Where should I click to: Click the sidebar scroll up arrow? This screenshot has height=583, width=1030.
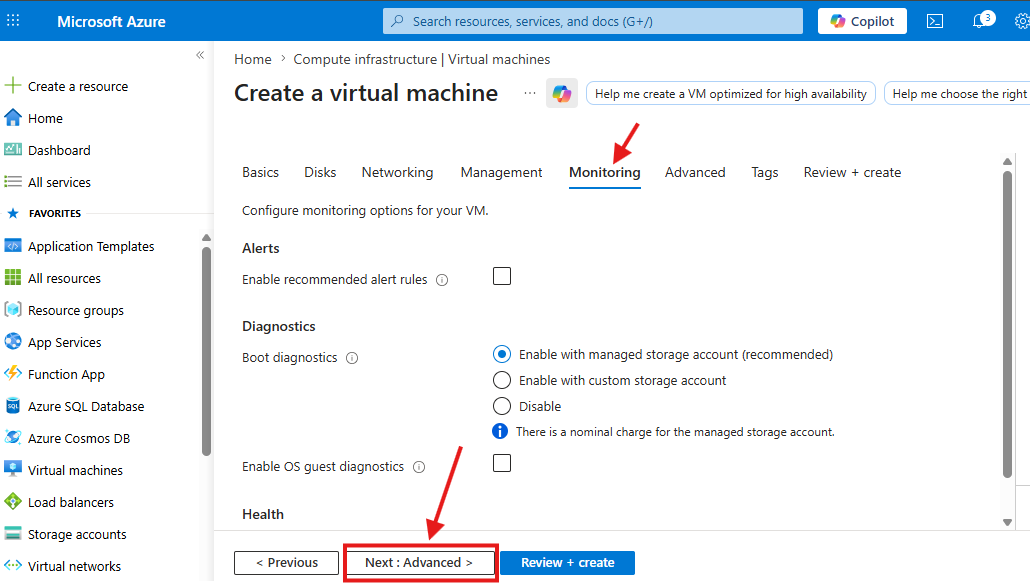[x=206, y=238]
